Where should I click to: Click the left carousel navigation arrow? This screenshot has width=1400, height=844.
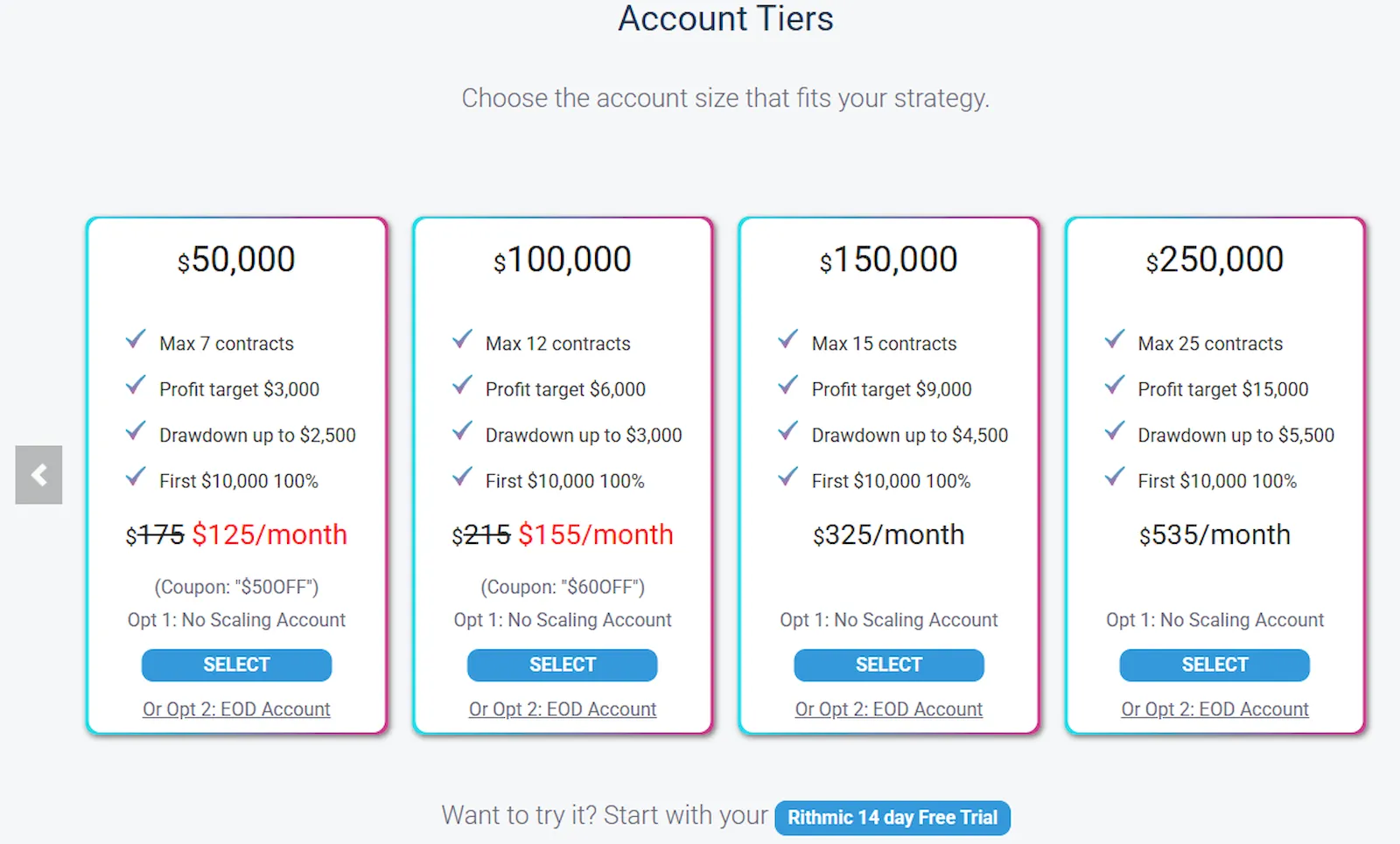(38, 475)
